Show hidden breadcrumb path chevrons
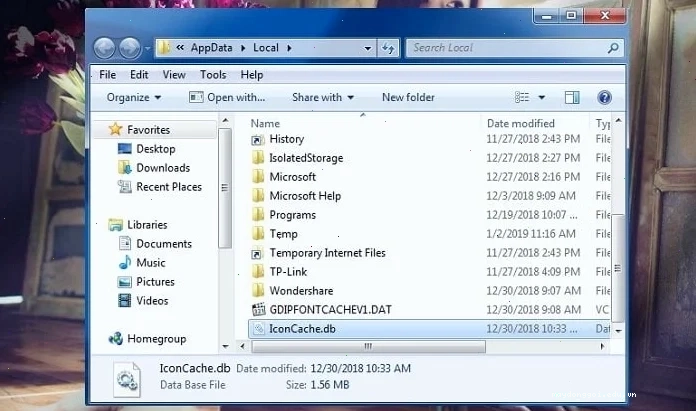Image resolution: width=696 pixels, height=411 pixels. (x=180, y=47)
